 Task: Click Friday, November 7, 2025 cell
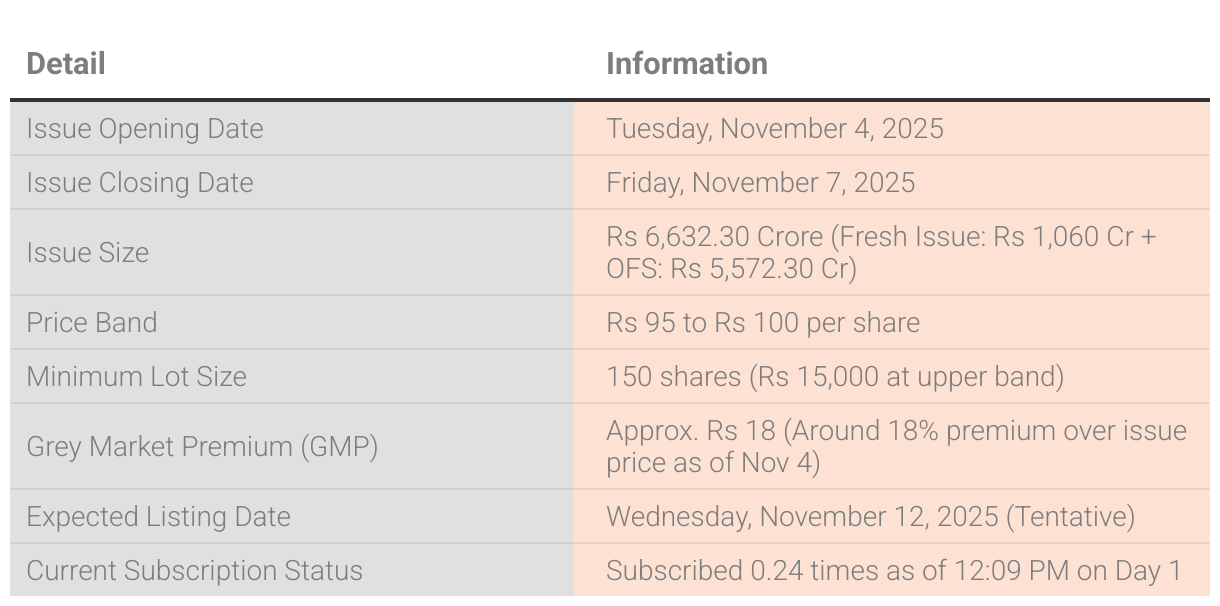tap(760, 183)
